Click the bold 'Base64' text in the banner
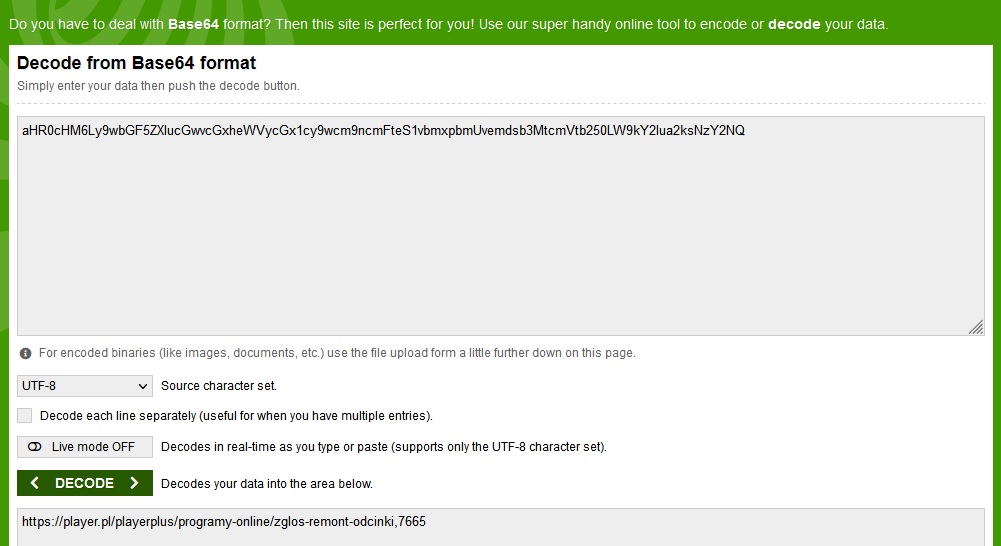This screenshot has width=1001, height=546. pos(193,24)
